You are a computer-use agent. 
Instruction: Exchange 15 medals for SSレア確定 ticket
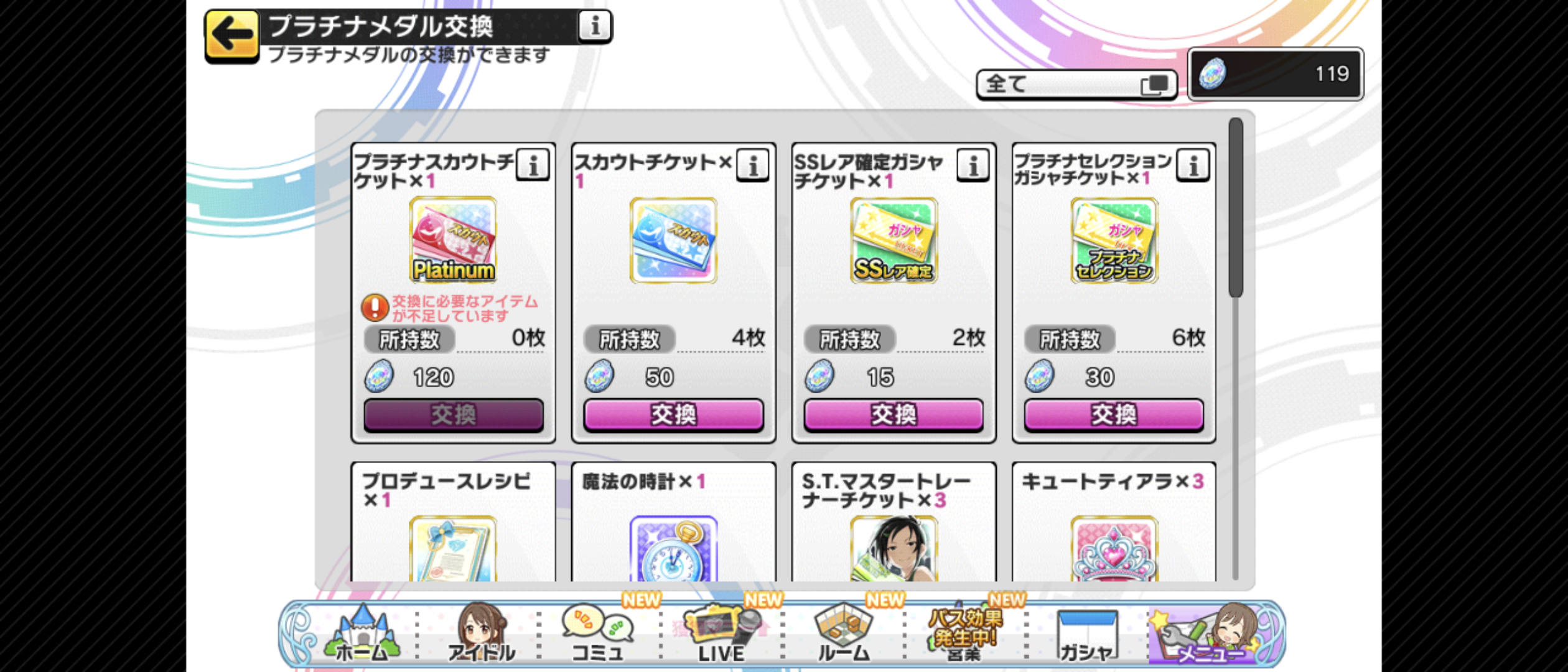[894, 415]
